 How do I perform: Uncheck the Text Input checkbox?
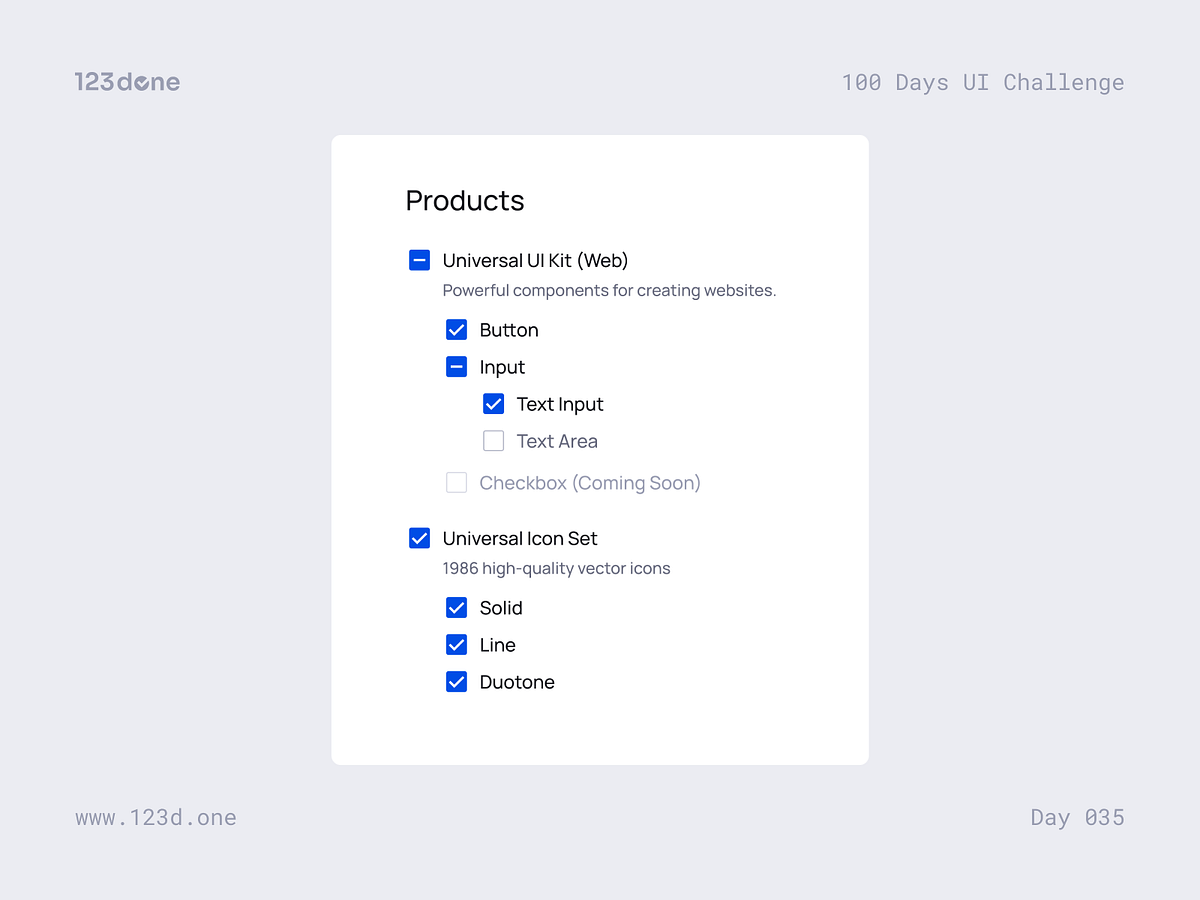(493, 403)
